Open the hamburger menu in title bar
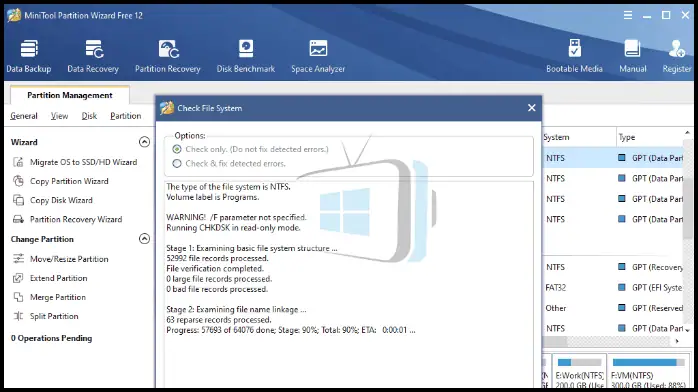Image resolution: width=698 pixels, height=392 pixels. pos(628,15)
